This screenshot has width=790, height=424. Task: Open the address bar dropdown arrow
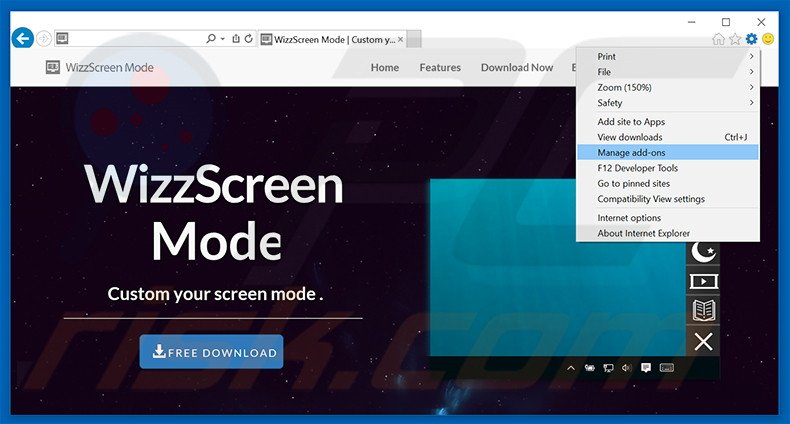(x=223, y=39)
